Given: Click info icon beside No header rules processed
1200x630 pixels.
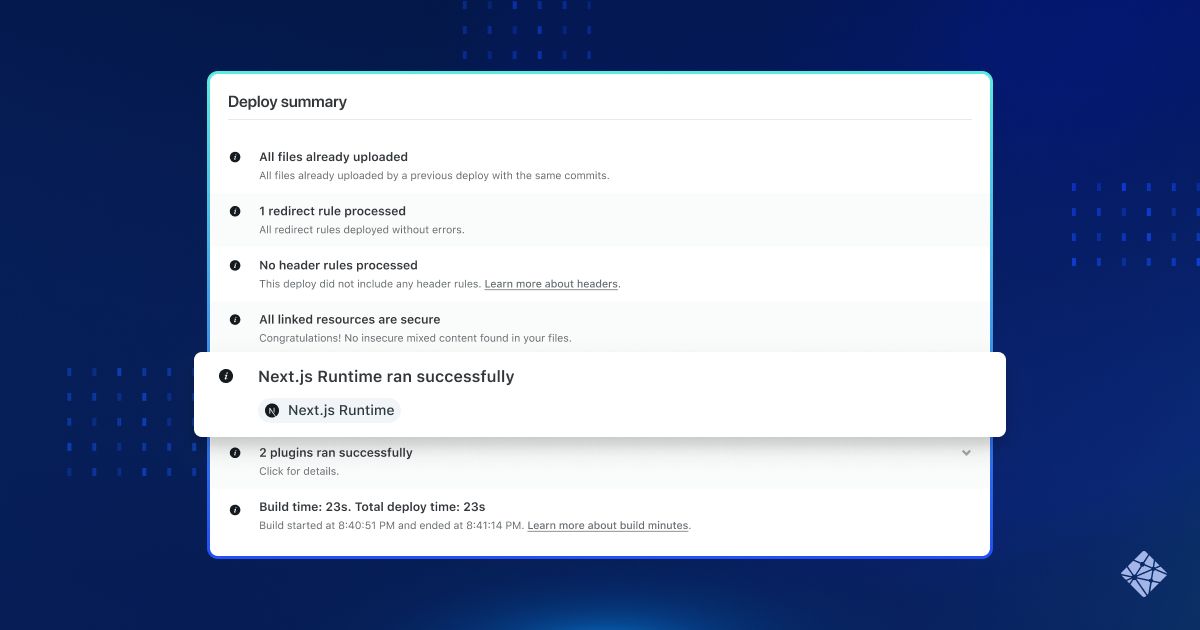Looking at the screenshot, I should pyautogui.click(x=235, y=265).
